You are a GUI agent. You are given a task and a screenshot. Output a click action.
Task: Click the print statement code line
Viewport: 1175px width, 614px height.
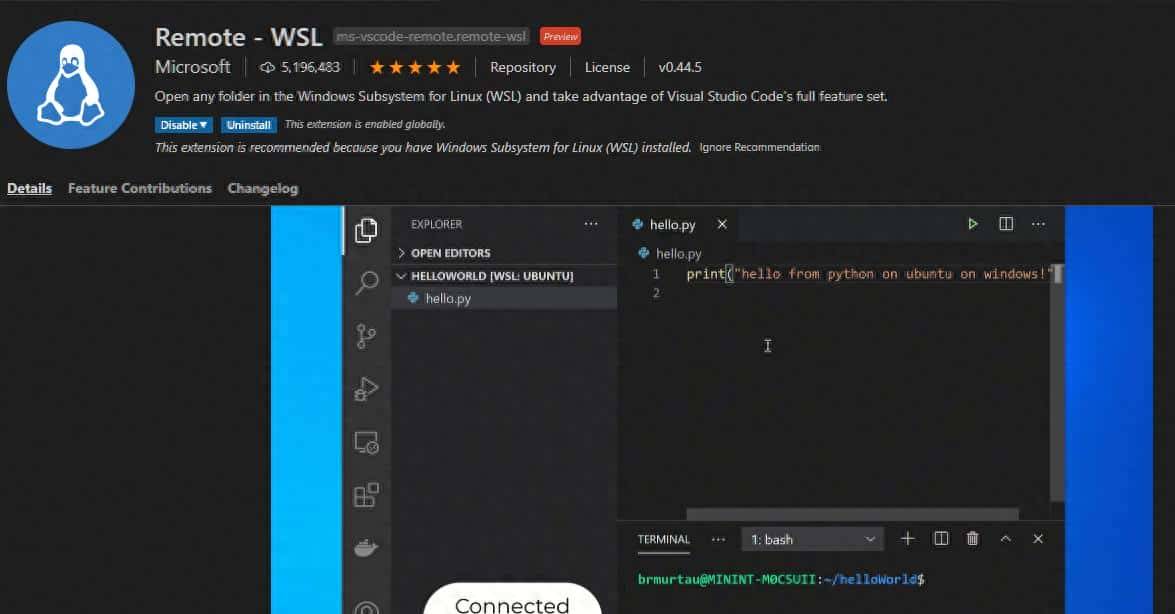pos(869,274)
